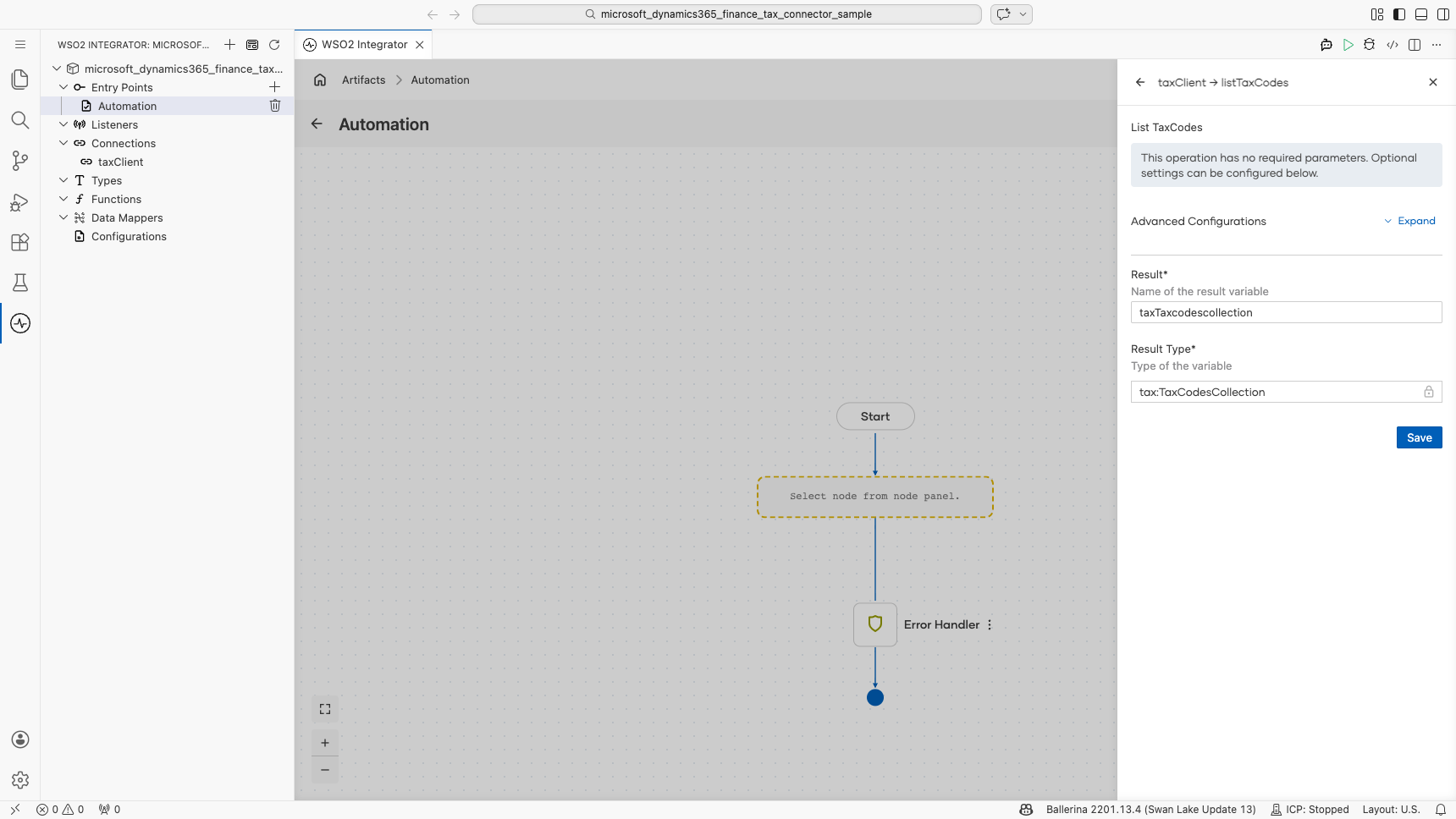The height and width of the screenshot is (819, 1456).
Task: Open the Extensions view
Action: pos(20,242)
